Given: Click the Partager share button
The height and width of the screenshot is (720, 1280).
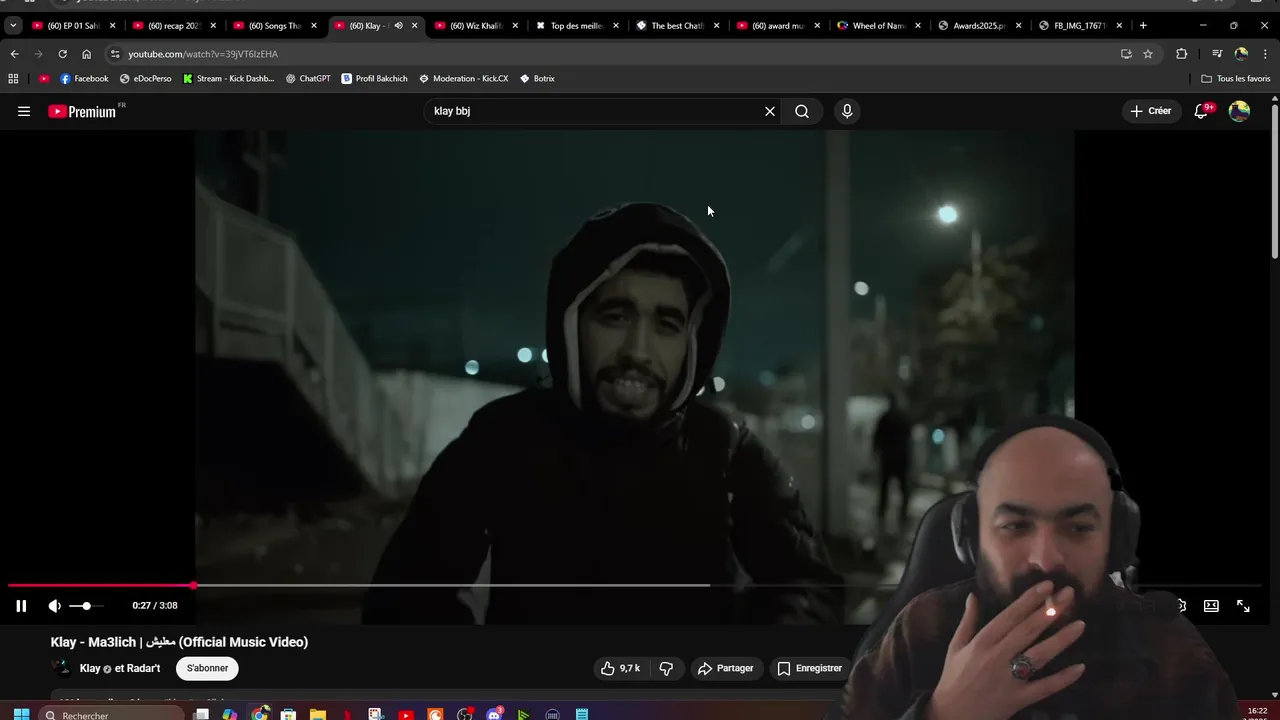Looking at the screenshot, I should (726, 668).
